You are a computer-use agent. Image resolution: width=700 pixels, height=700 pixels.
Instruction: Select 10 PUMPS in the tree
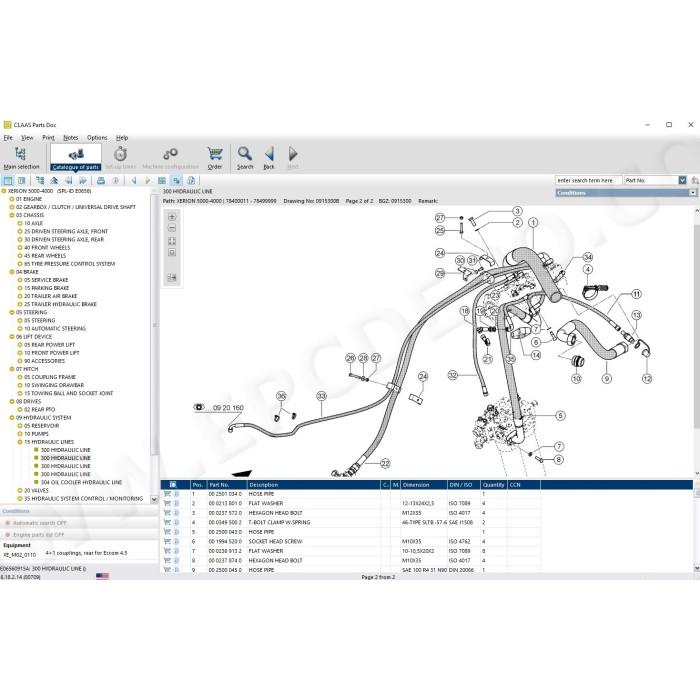pyautogui.click(x=36, y=434)
